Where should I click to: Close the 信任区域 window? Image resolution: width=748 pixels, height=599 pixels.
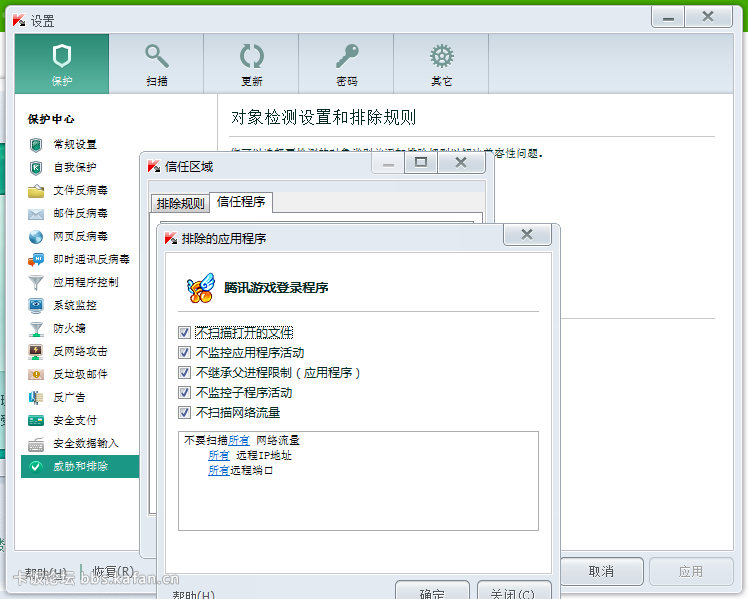coord(461,163)
